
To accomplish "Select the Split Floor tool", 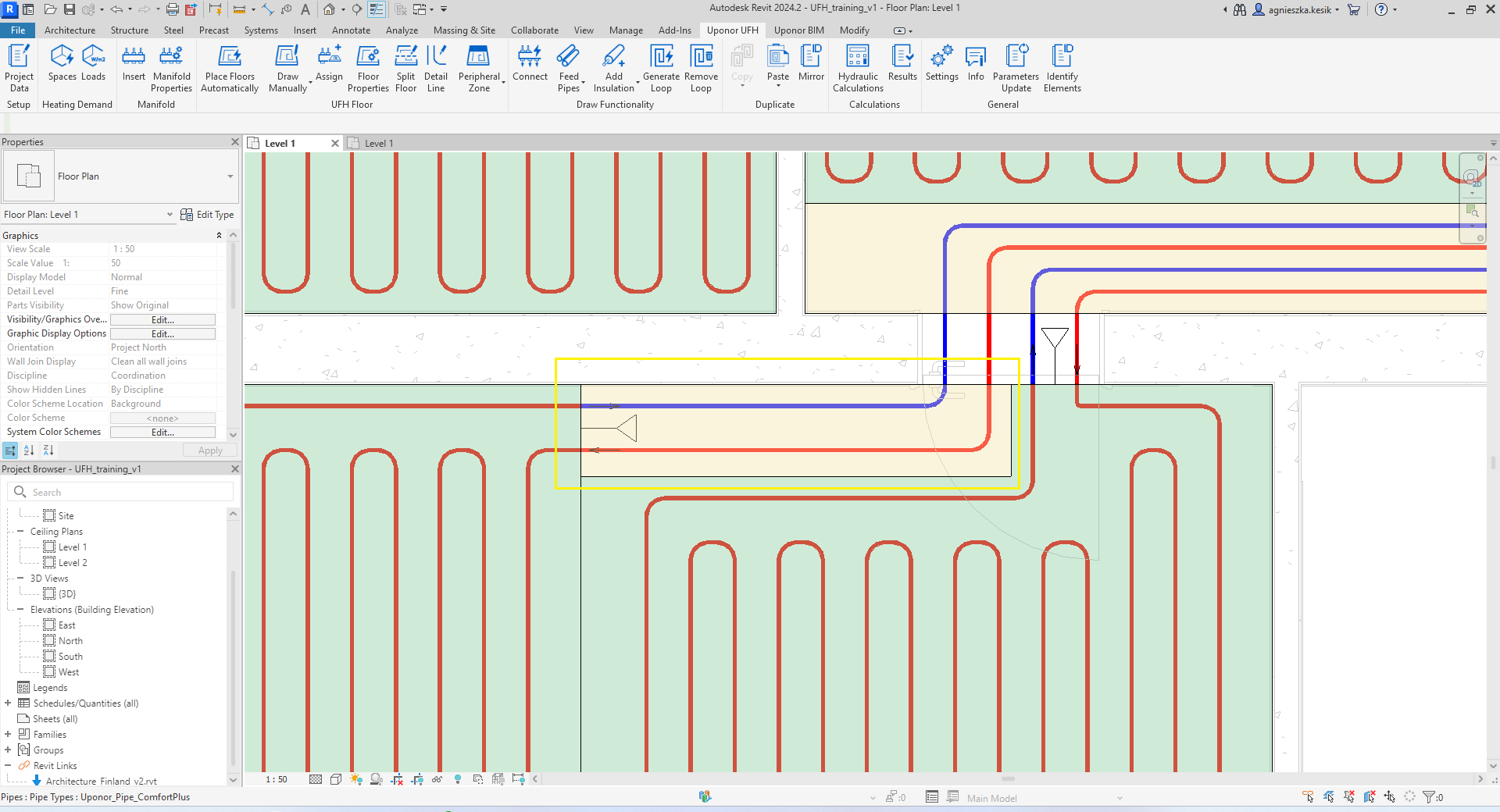I will click(405, 68).
